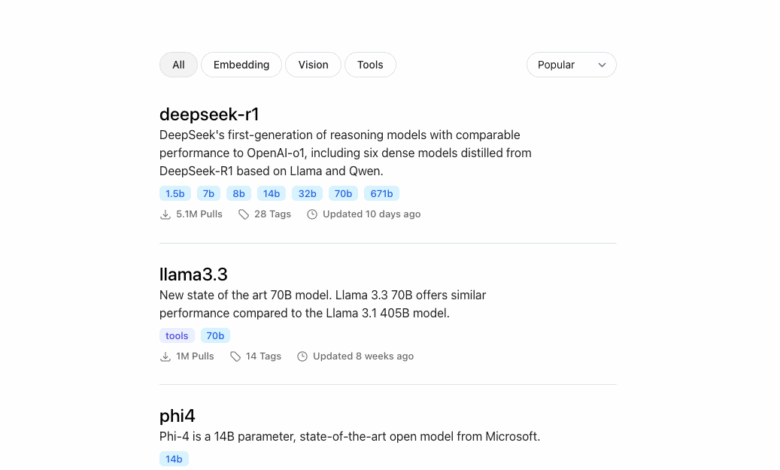The height and width of the screenshot is (470, 780).
Task: Click the 1M Pulls text
Action: (x=195, y=356)
